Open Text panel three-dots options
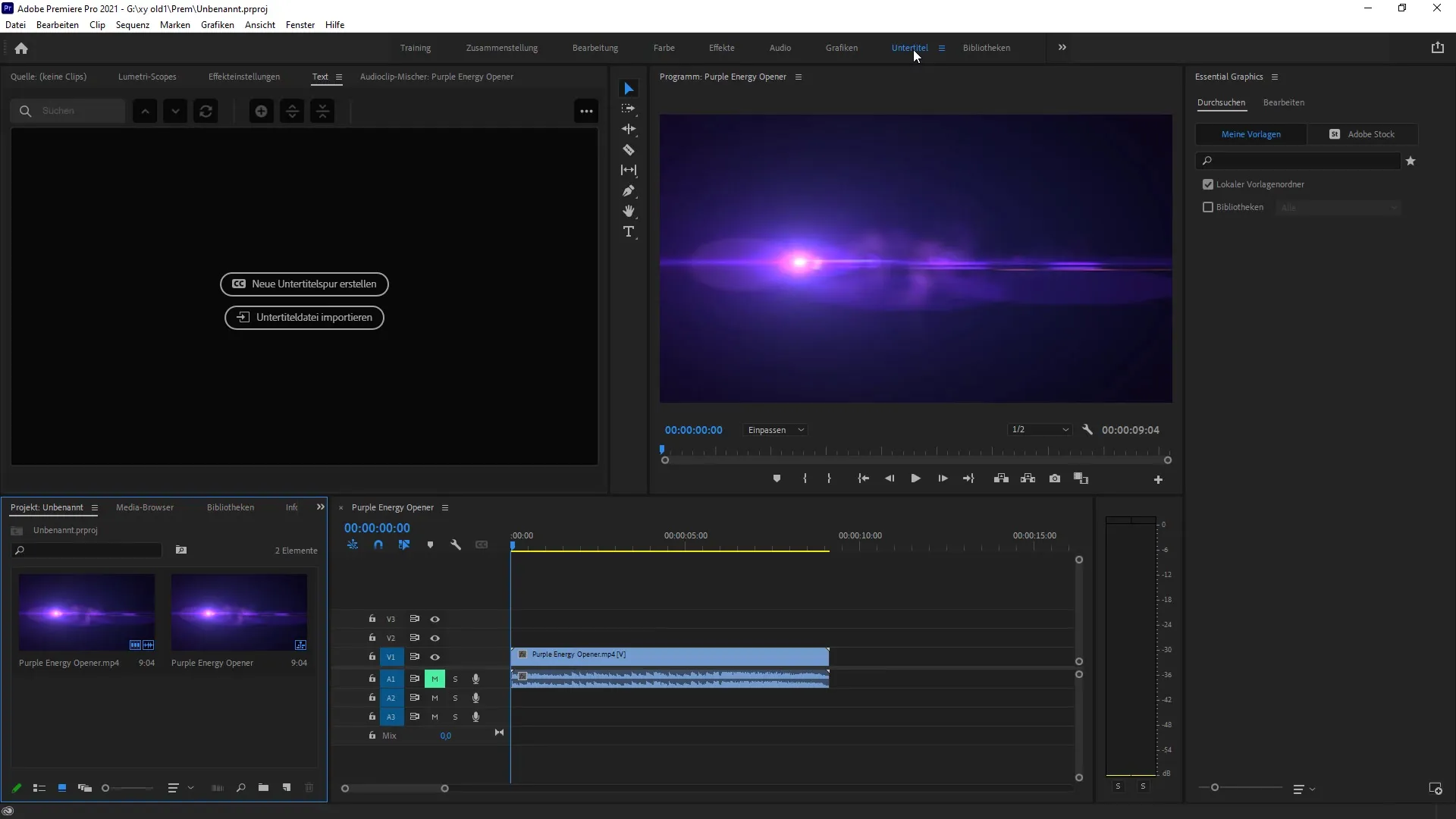1456x819 pixels. point(586,111)
